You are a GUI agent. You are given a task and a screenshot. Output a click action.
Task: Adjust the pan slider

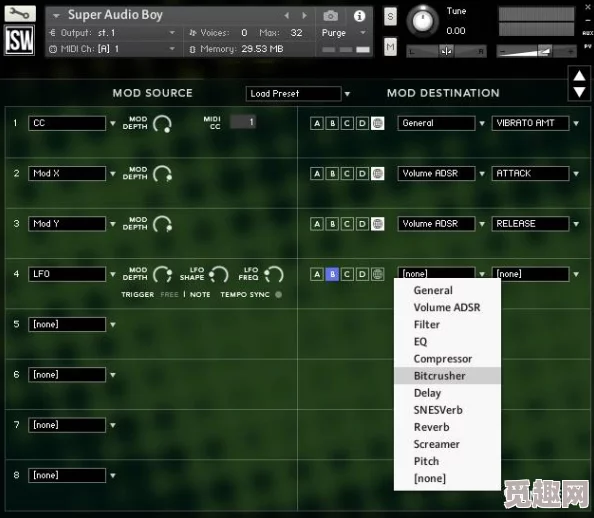tap(447, 51)
